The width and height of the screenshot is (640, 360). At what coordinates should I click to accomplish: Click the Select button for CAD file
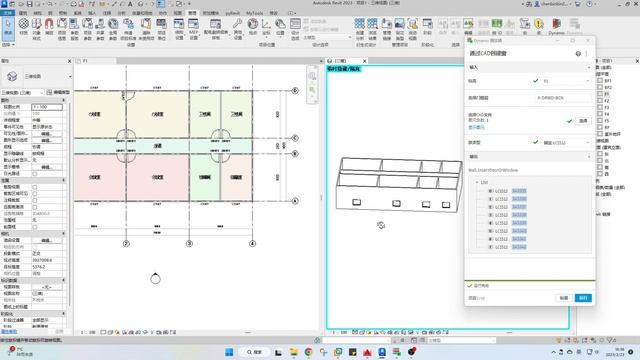point(583,121)
